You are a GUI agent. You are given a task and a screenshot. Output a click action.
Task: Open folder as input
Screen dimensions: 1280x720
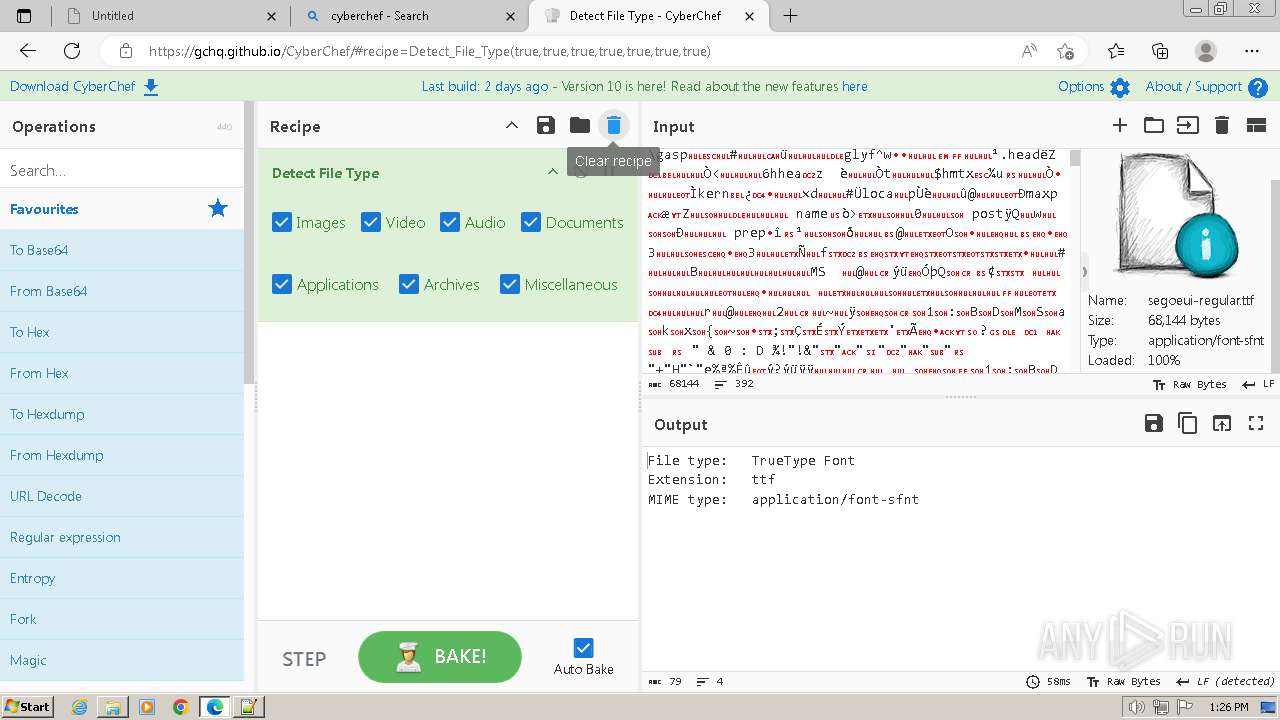click(1154, 125)
